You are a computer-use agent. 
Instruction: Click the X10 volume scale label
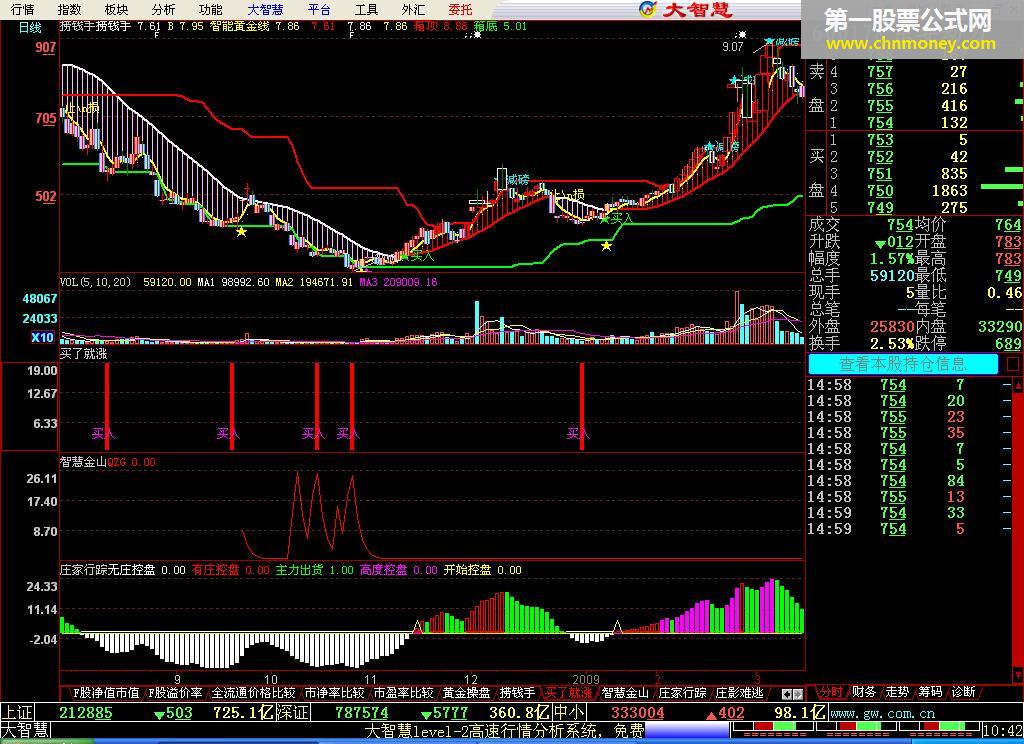click(42, 338)
